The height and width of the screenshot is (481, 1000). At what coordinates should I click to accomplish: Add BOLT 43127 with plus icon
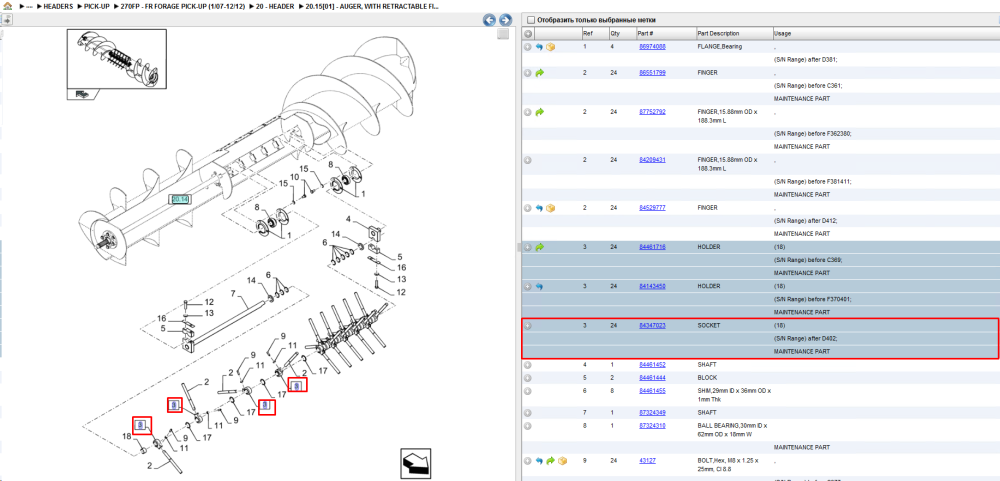click(x=527, y=461)
